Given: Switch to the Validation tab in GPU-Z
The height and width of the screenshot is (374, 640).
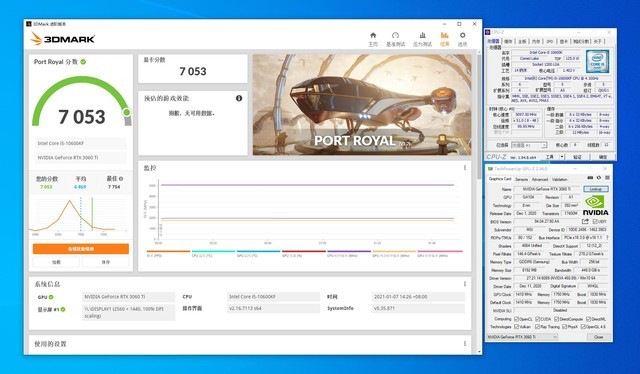Looking at the screenshot, I should click(559, 179).
